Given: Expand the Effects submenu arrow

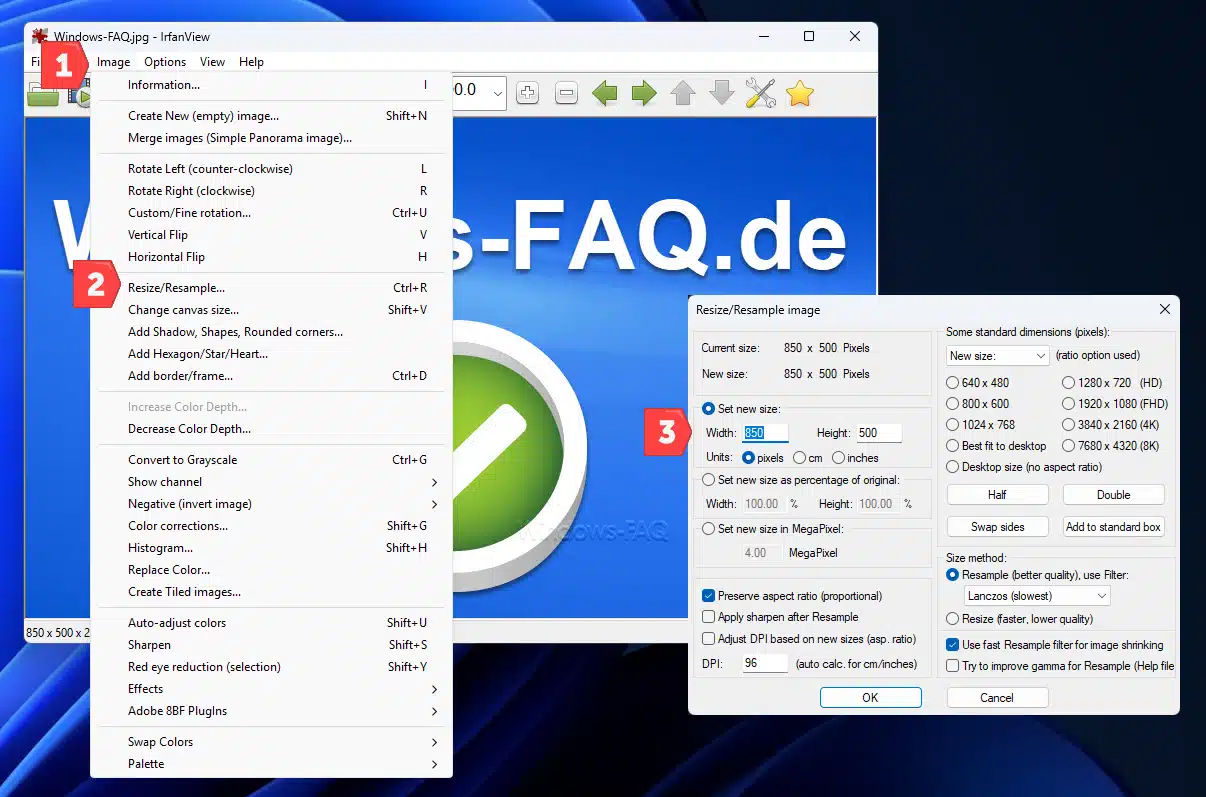Looking at the screenshot, I should click(x=435, y=689).
